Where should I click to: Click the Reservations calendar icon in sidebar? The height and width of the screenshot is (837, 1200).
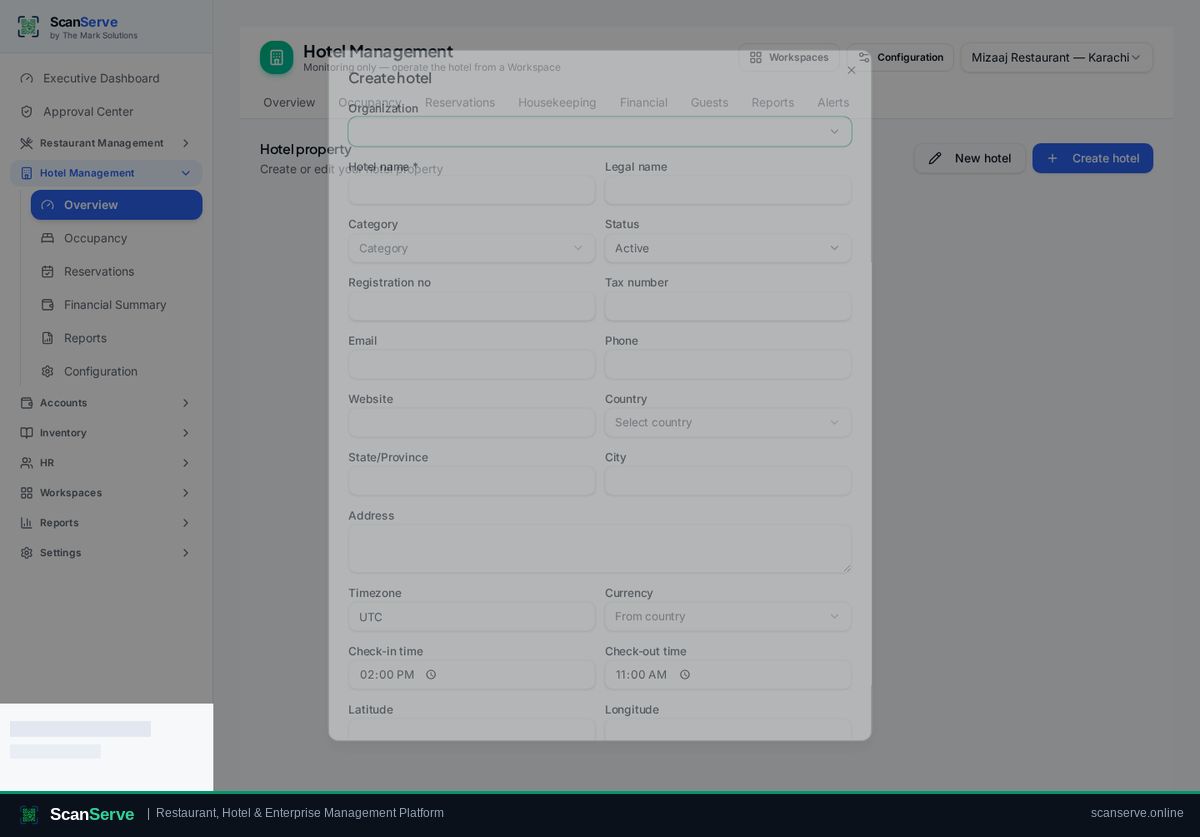(47, 271)
